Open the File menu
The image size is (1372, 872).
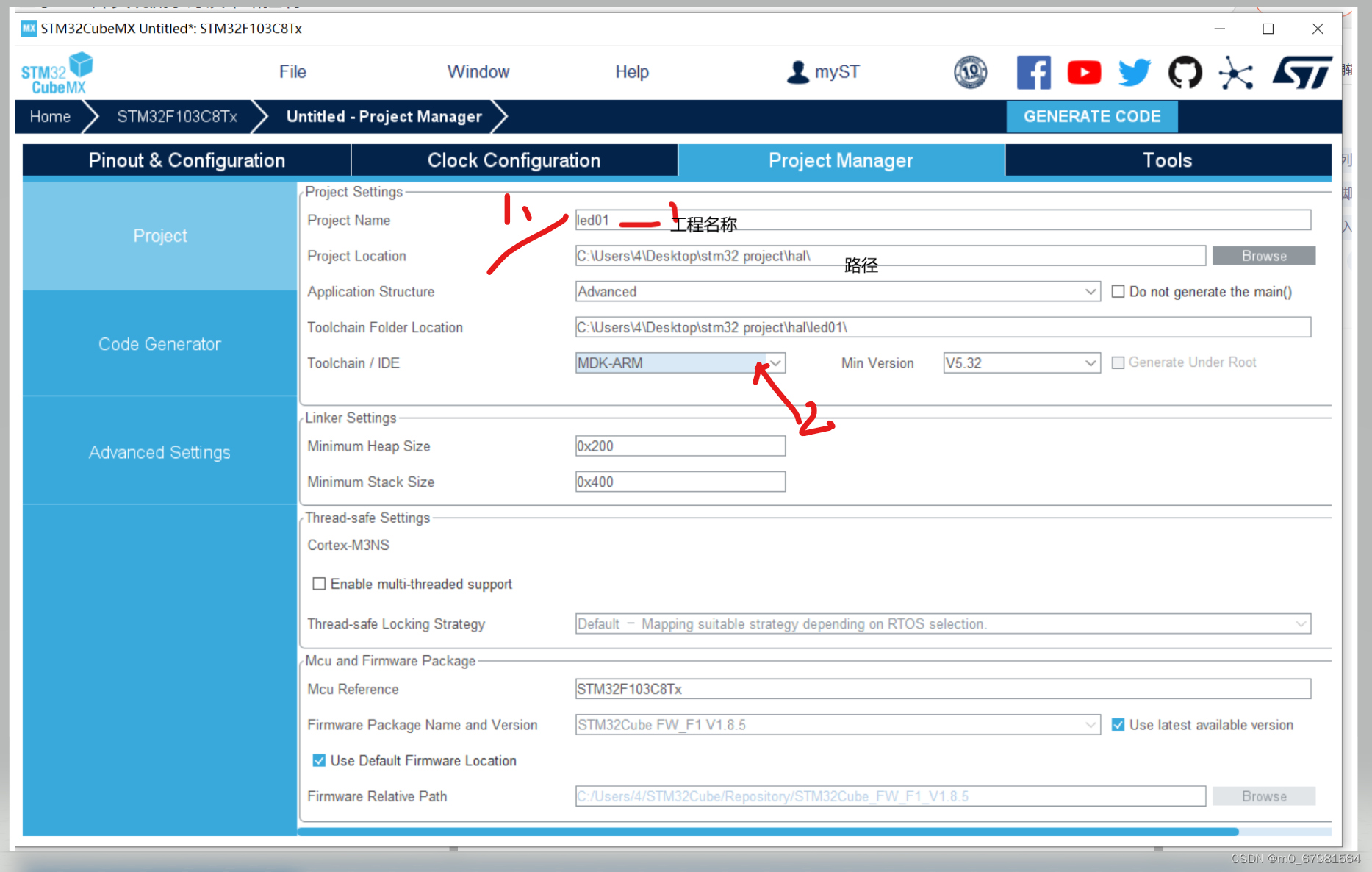[292, 72]
